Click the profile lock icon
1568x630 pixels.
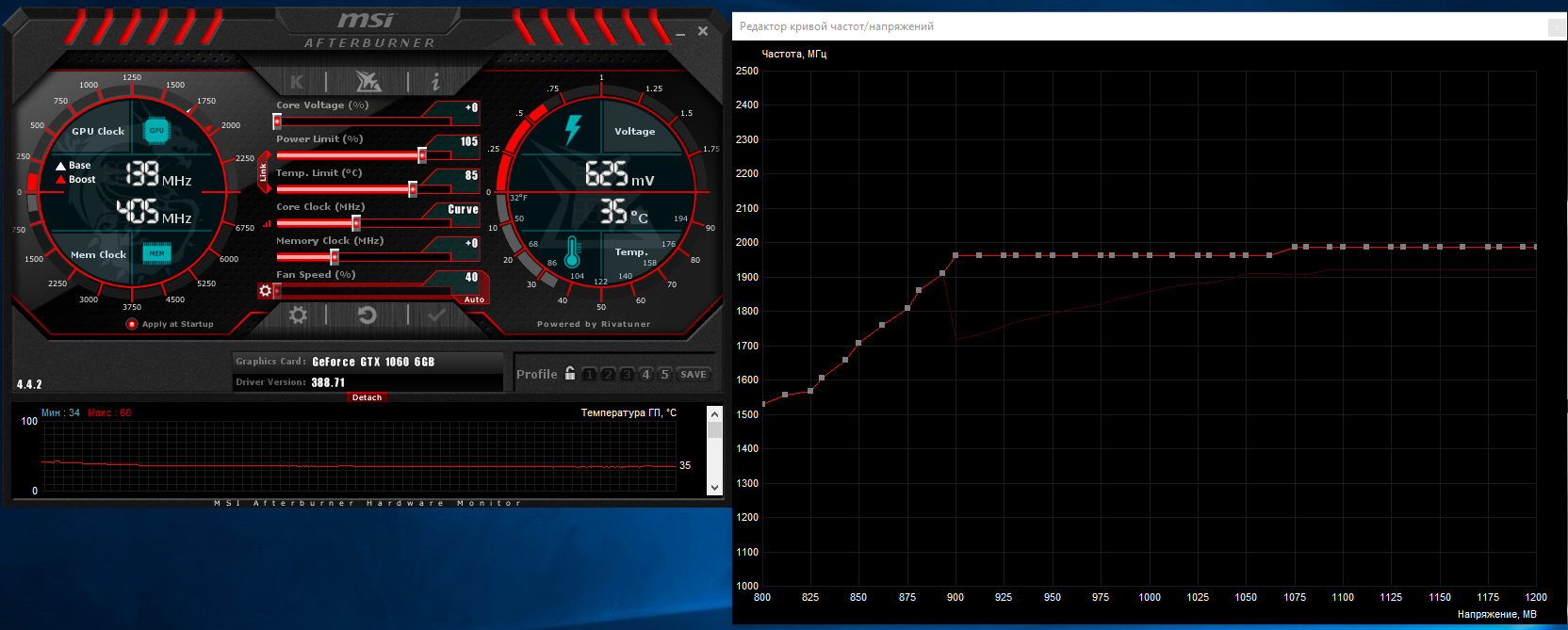point(570,373)
